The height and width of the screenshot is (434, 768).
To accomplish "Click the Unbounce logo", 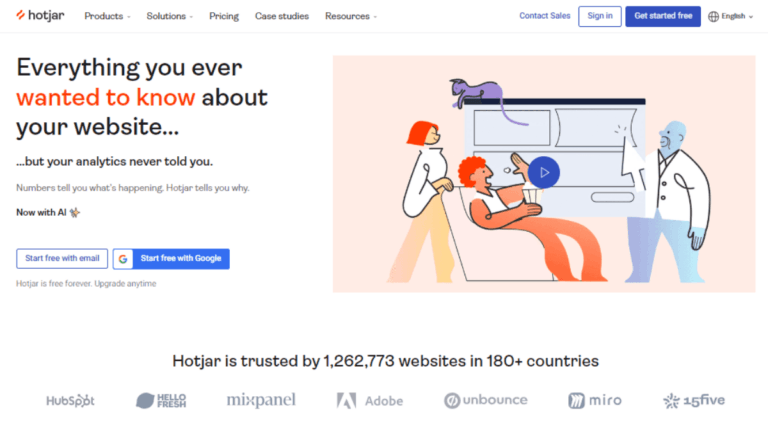I will pyautogui.click(x=485, y=400).
